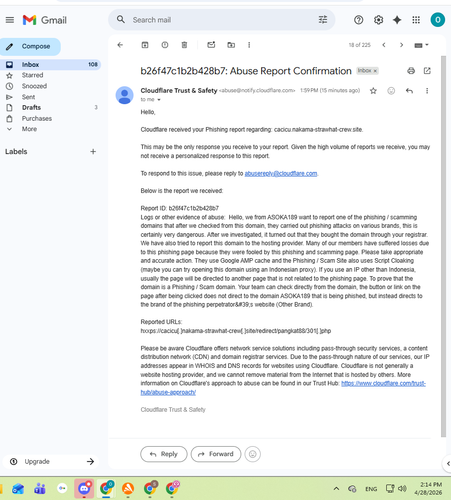Print the email
This screenshot has height=500, width=451.
point(411,71)
